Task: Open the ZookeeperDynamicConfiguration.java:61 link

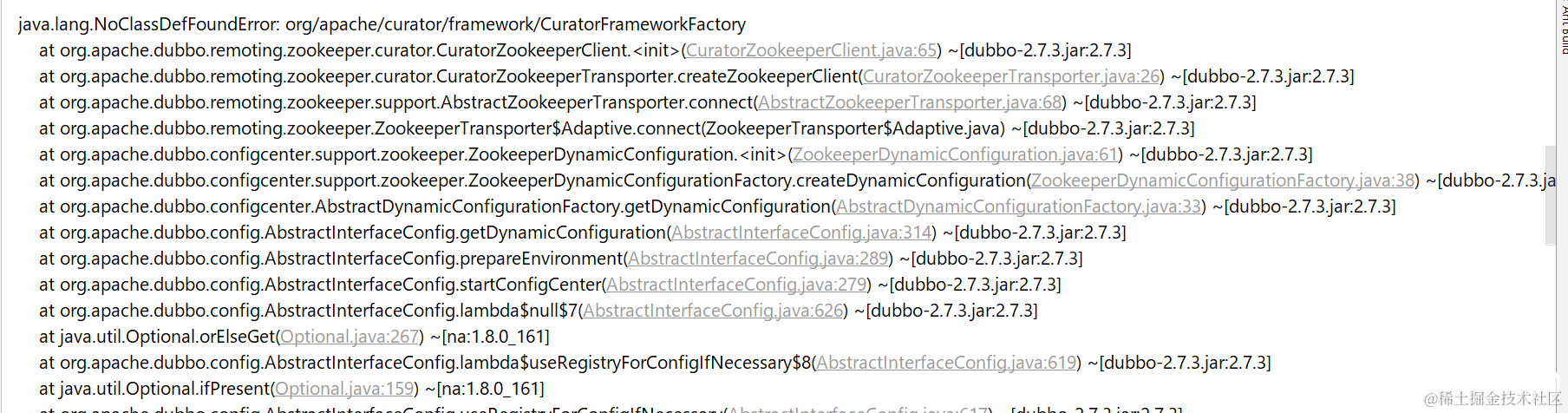Action: click(955, 154)
